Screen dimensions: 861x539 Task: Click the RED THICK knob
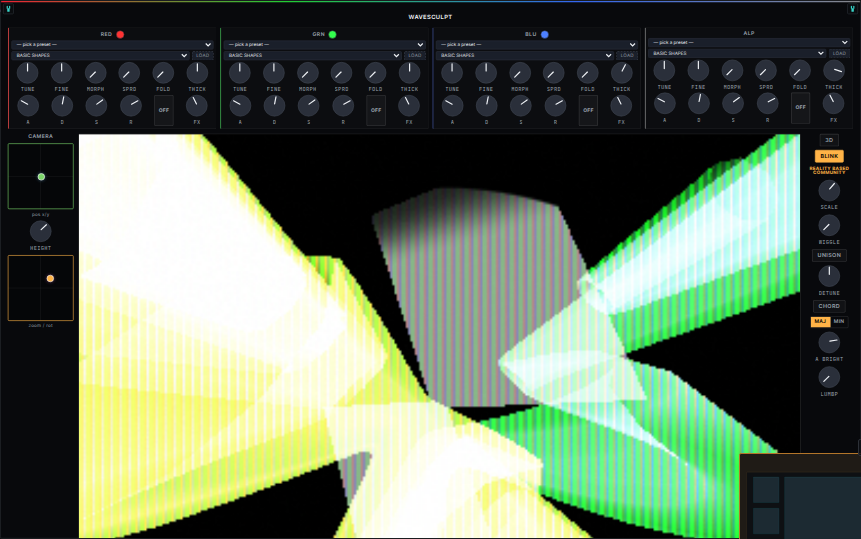pos(197,73)
